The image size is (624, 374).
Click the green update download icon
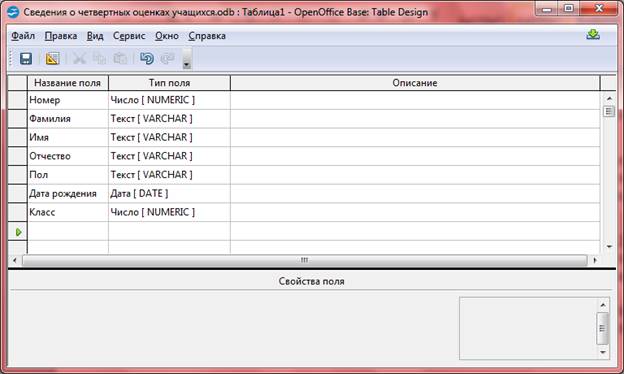pyautogui.click(x=593, y=35)
